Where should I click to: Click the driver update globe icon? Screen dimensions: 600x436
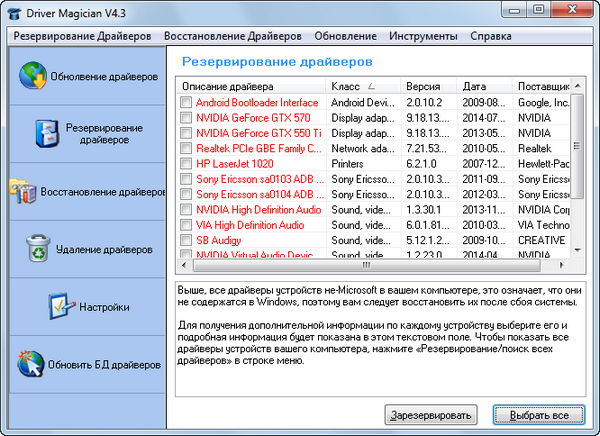click(34, 77)
